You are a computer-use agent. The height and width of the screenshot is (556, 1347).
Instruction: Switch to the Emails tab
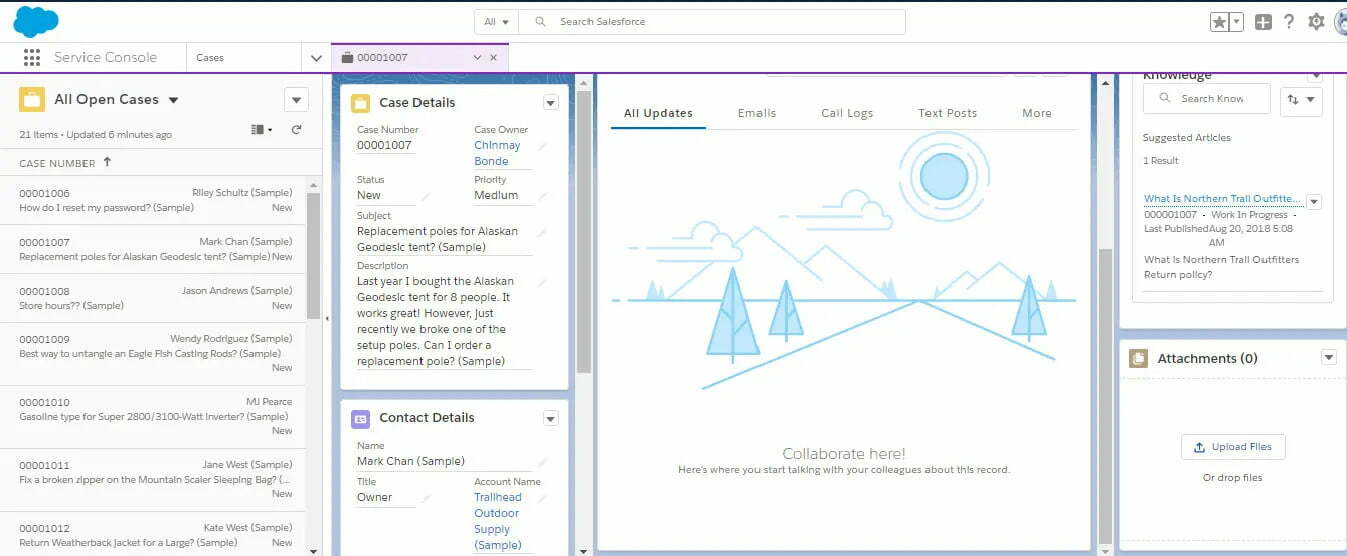point(756,113)
